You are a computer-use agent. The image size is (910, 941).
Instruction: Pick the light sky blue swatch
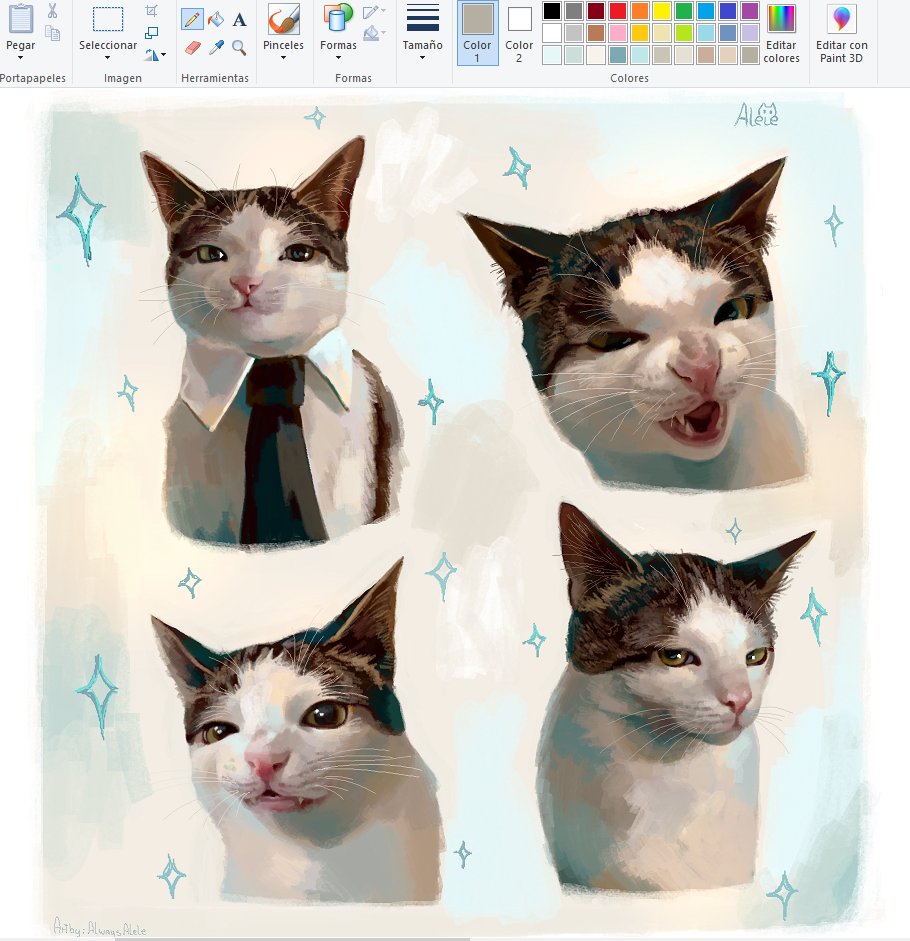pos(706,33)
